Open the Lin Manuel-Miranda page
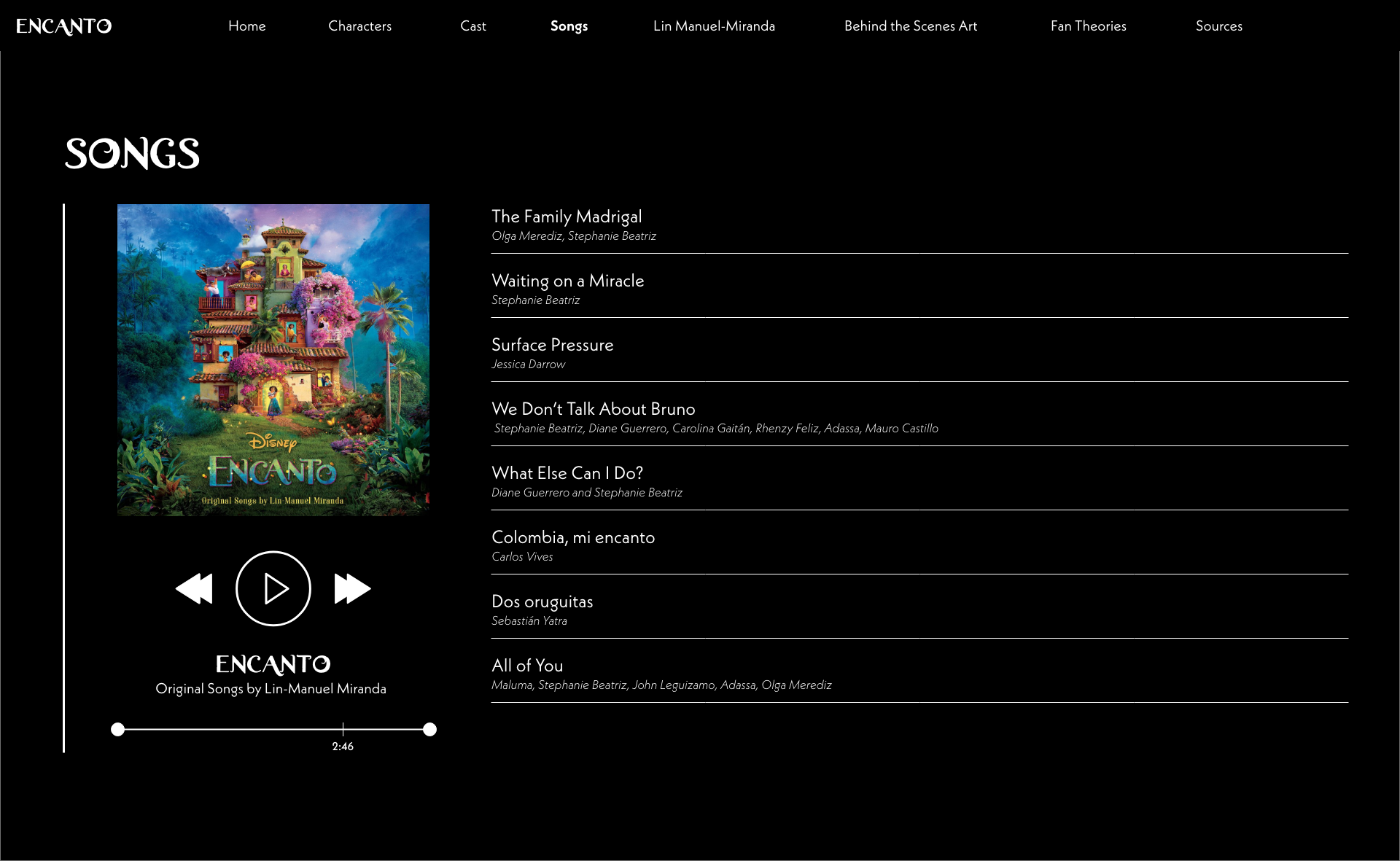Image resolution: width=1400 pixels, height=861 pixels. click(x=714, y=26)
